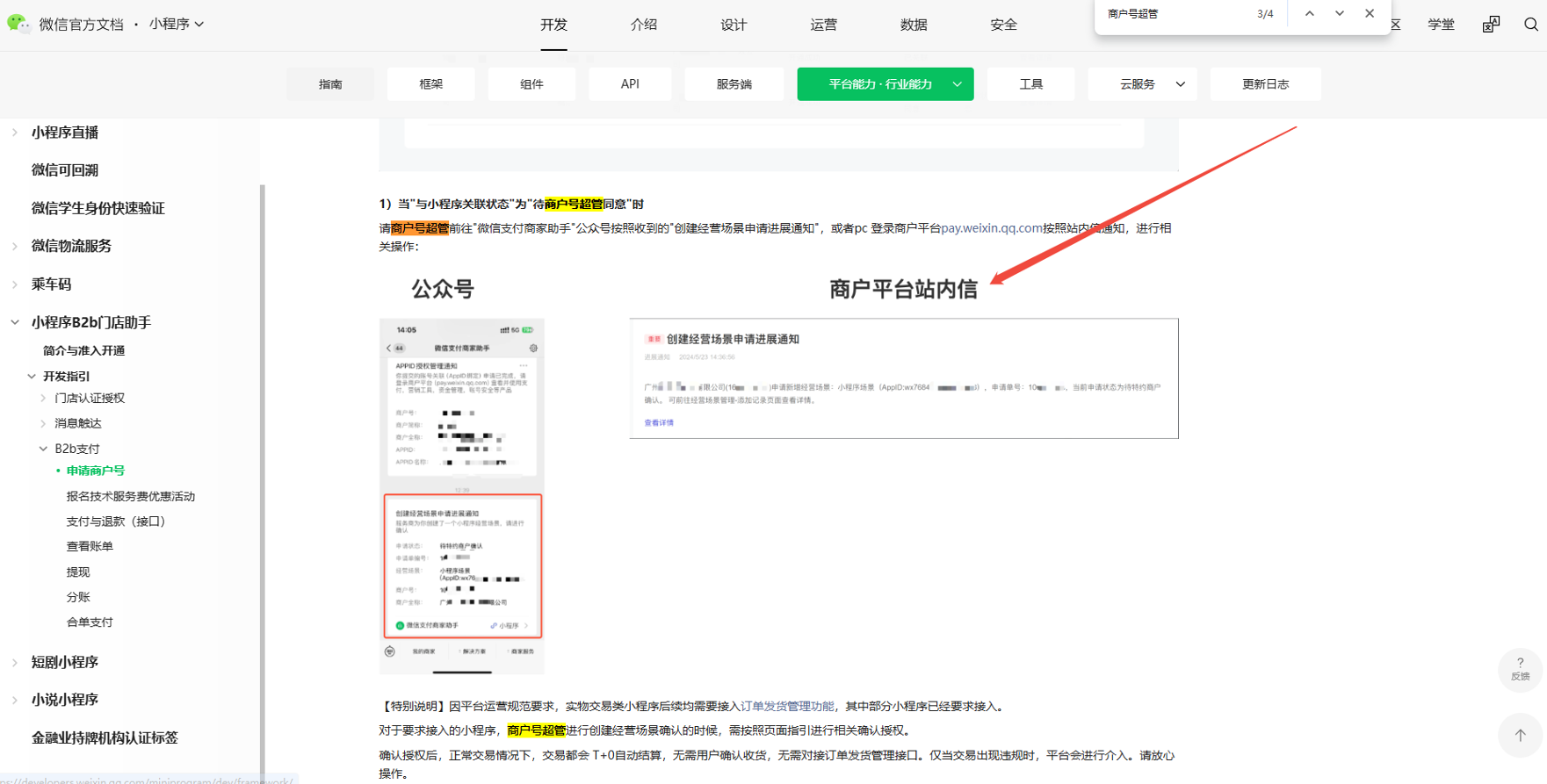Expand 乘车码 sidebar section
This screenshot has width=1547, height=784.
15,284
